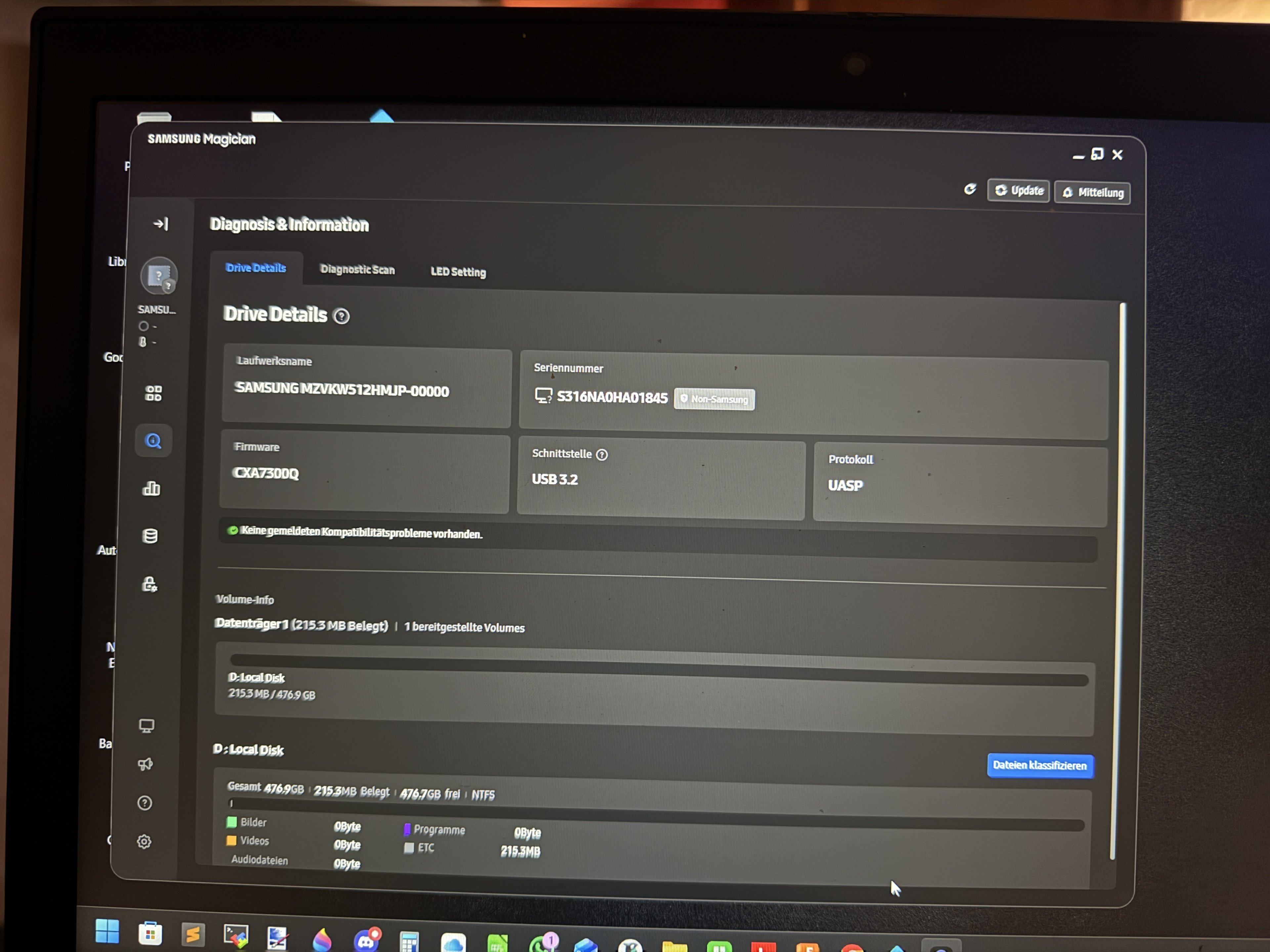Switch to the LED Setting tab
This screenshot has height=952, width=1270.
458,271
